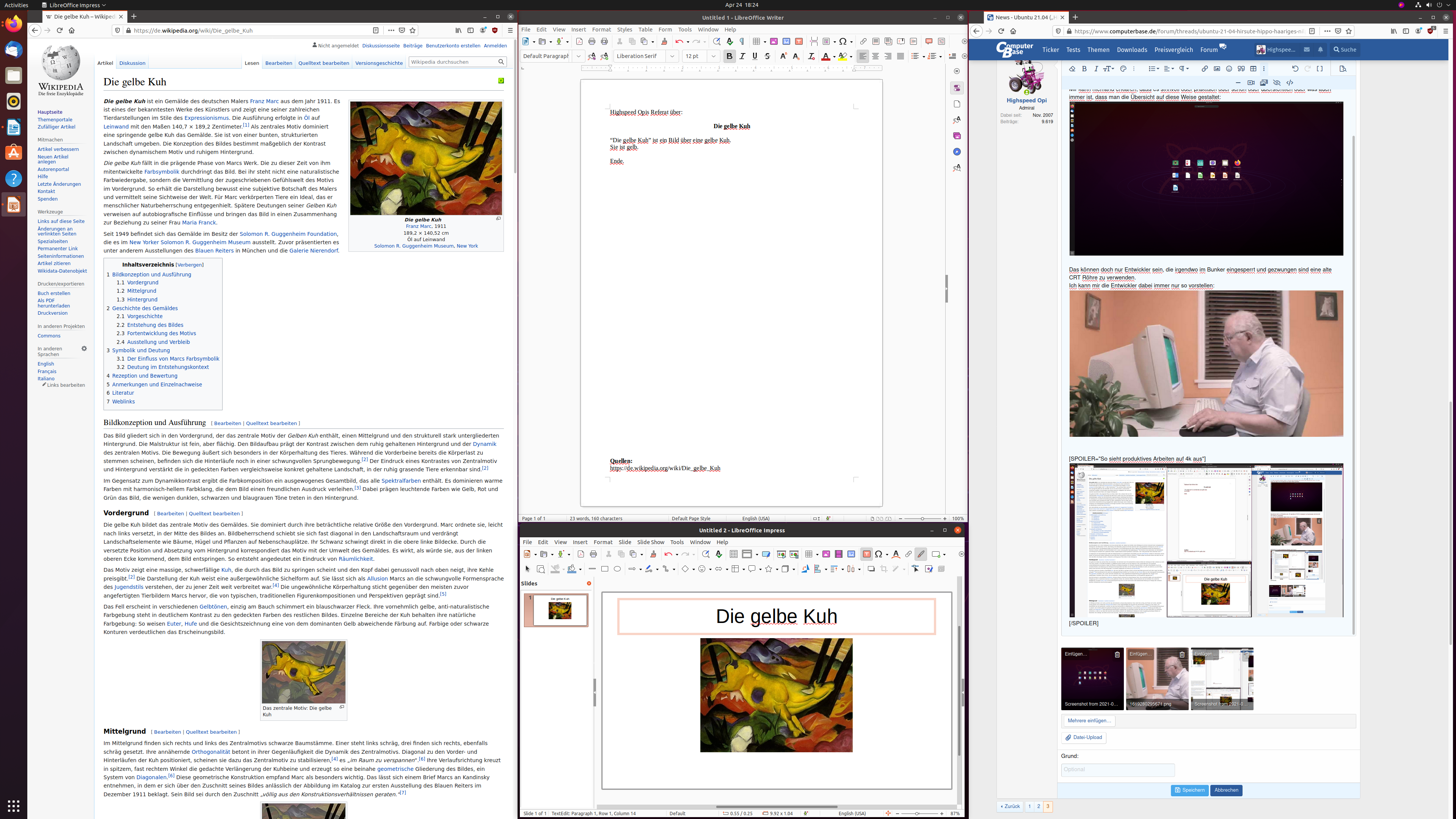Select slide 1 thumbnail in Impress Slides panel
The image size is (1456, 819).
555,610
